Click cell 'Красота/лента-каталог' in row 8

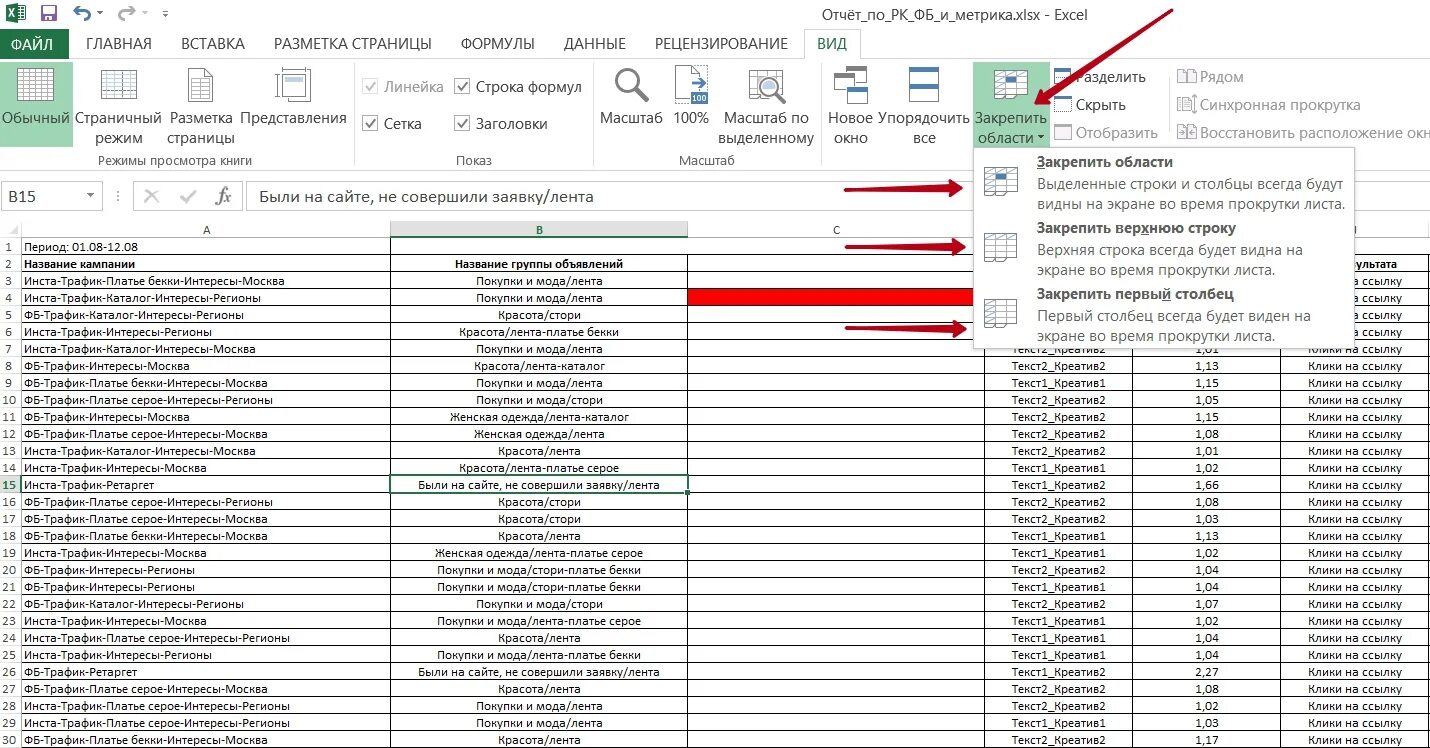539,366
